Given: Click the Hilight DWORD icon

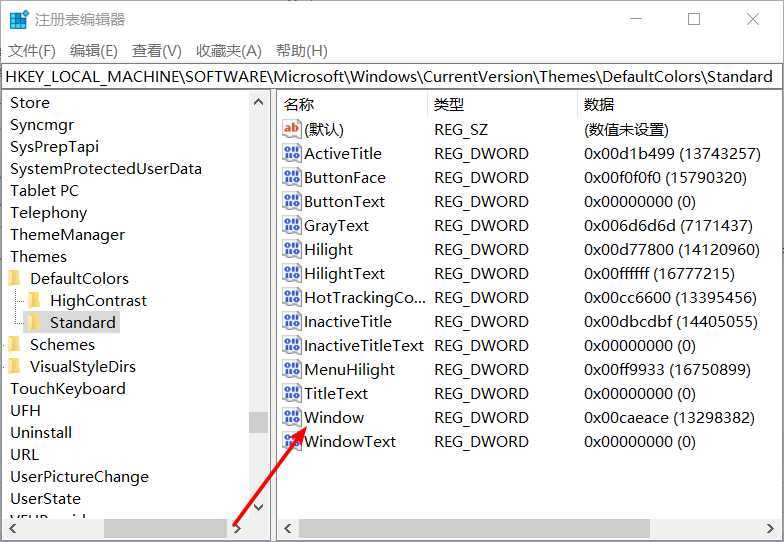Looking at the screenshot, I should tap(292, 249).
